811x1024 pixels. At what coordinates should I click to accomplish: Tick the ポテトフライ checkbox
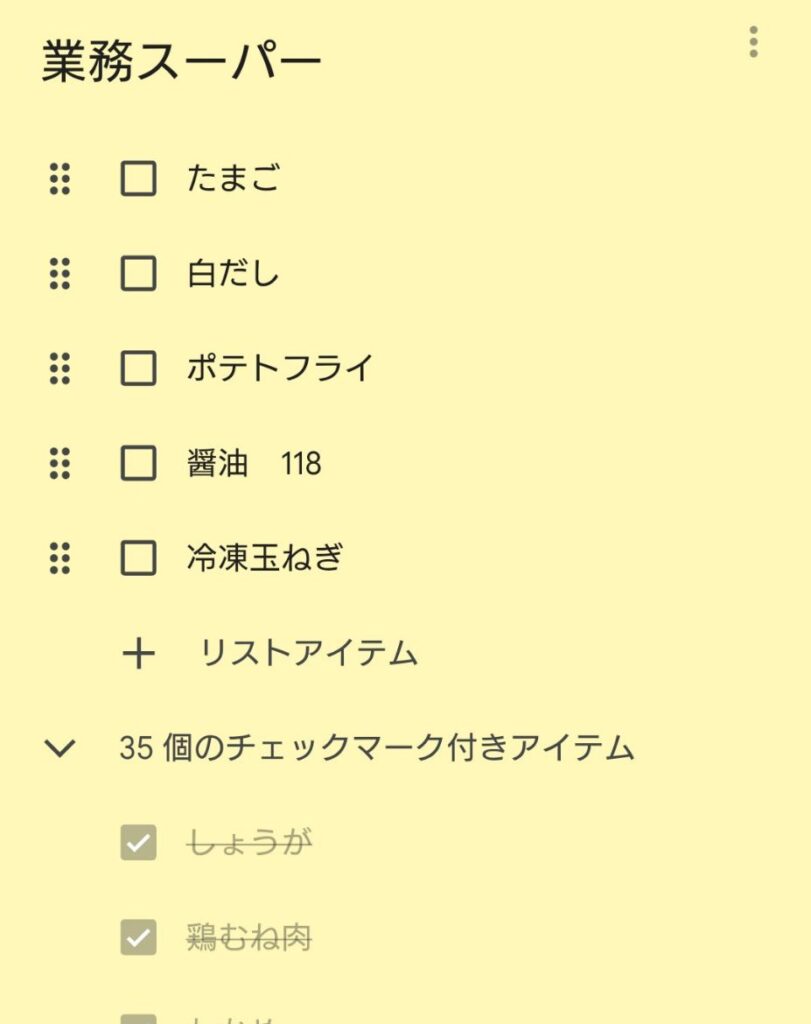[x=139, y=368]
